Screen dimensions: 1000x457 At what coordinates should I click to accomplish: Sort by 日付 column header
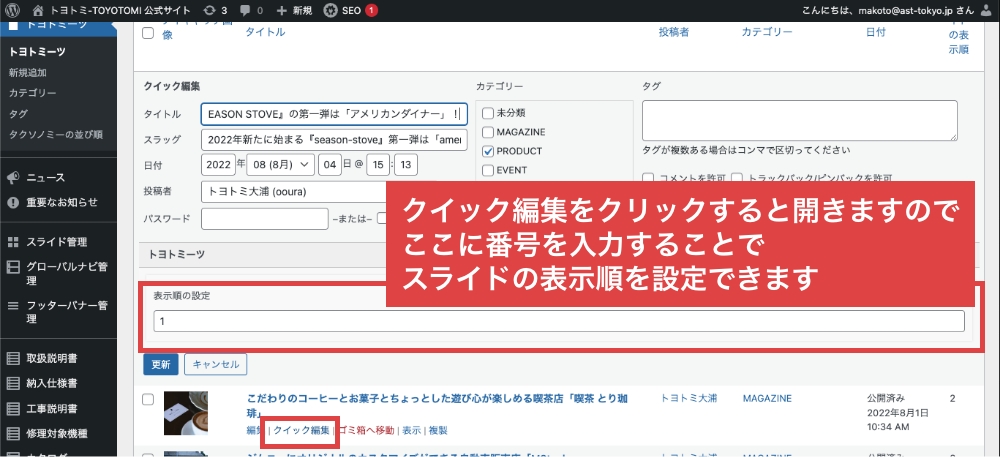tap(876, 32)
